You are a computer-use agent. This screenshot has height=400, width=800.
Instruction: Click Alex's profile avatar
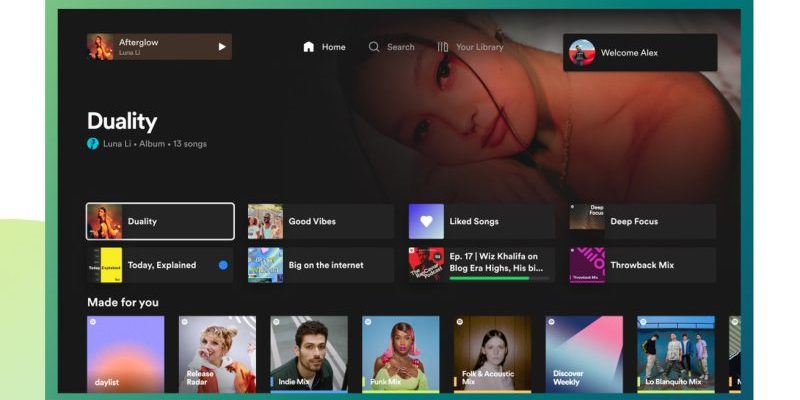[x=582, y=53]
